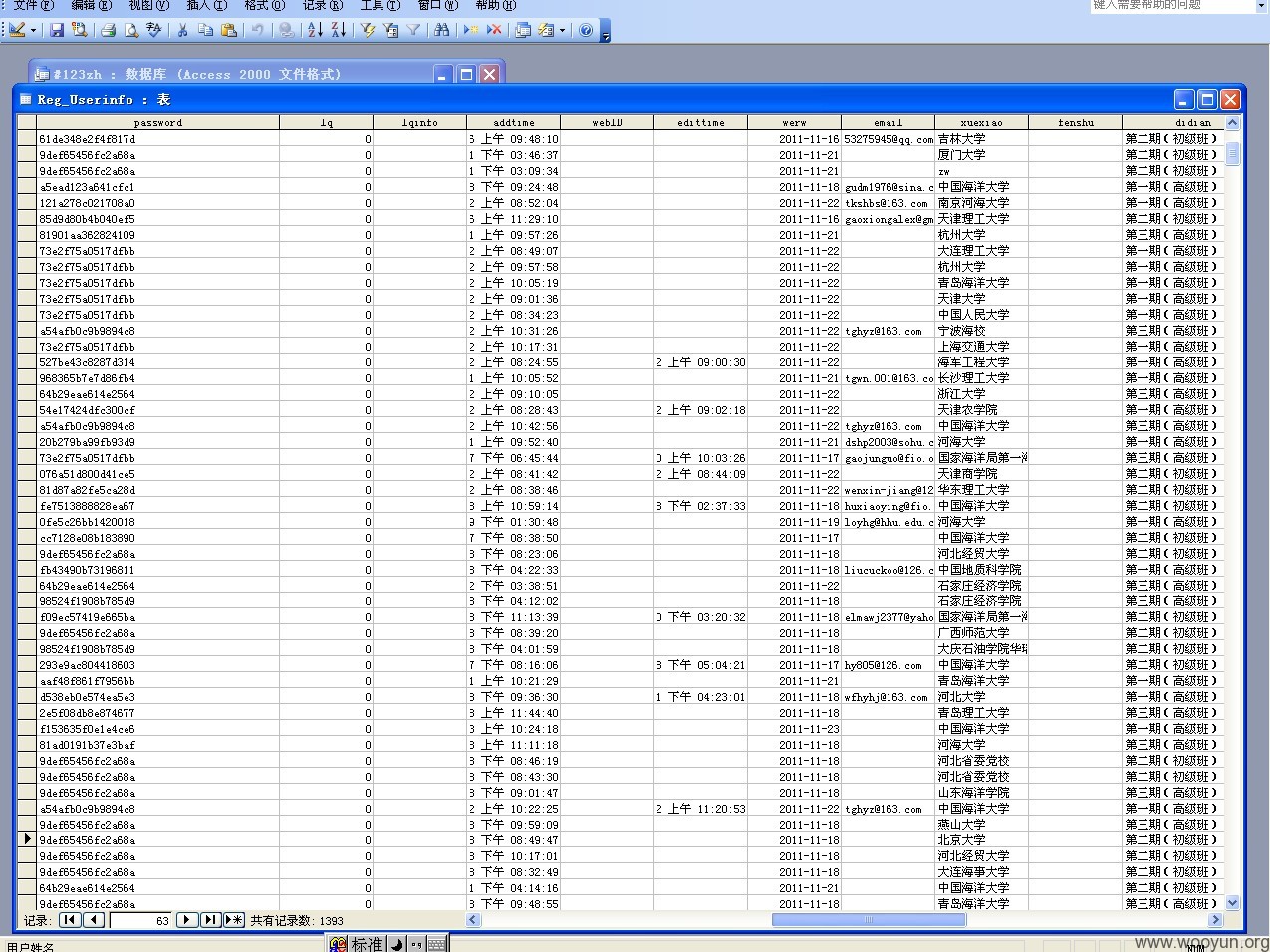Open the 格式 menu
Screen dimensions: 1270x952
coord(265,5)
